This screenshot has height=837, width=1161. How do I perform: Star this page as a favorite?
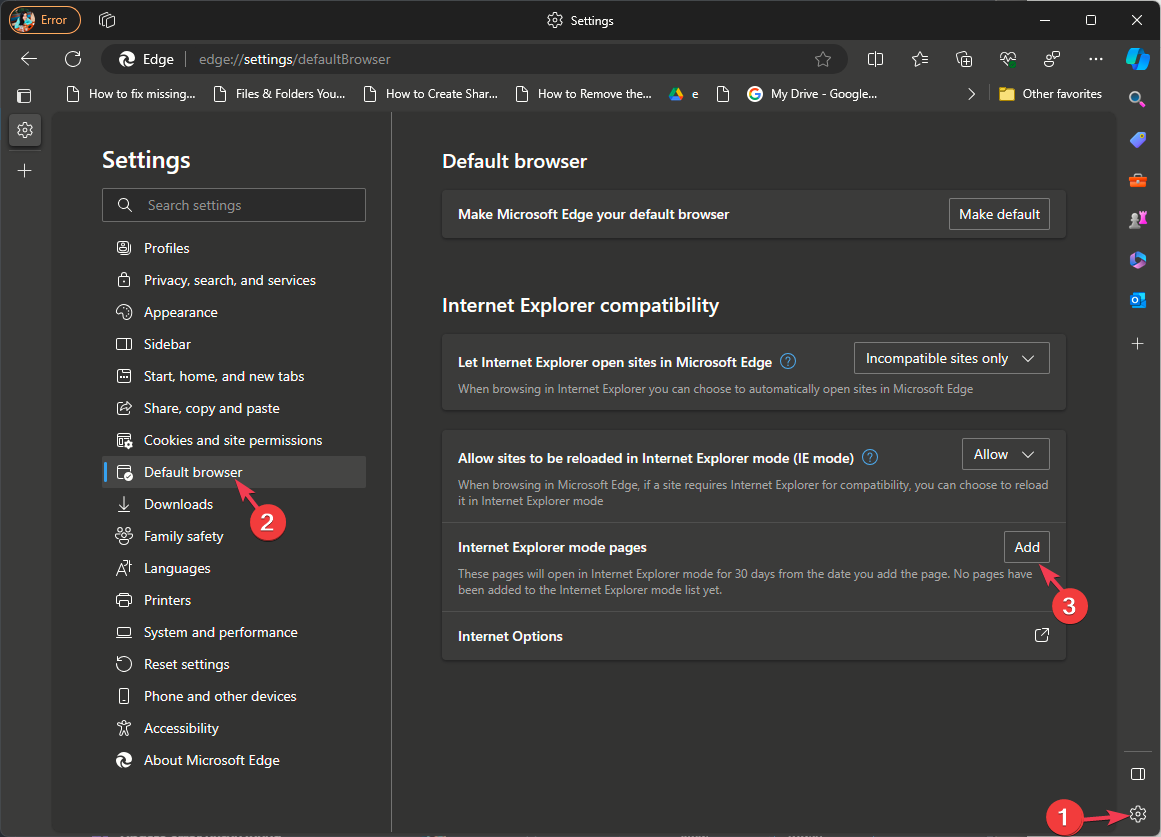[823, 59]
